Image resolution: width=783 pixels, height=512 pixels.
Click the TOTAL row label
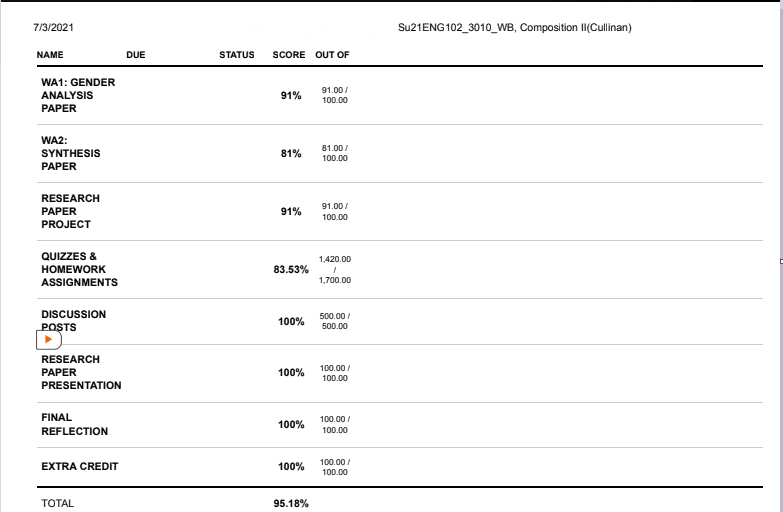(x=57, y=503)
